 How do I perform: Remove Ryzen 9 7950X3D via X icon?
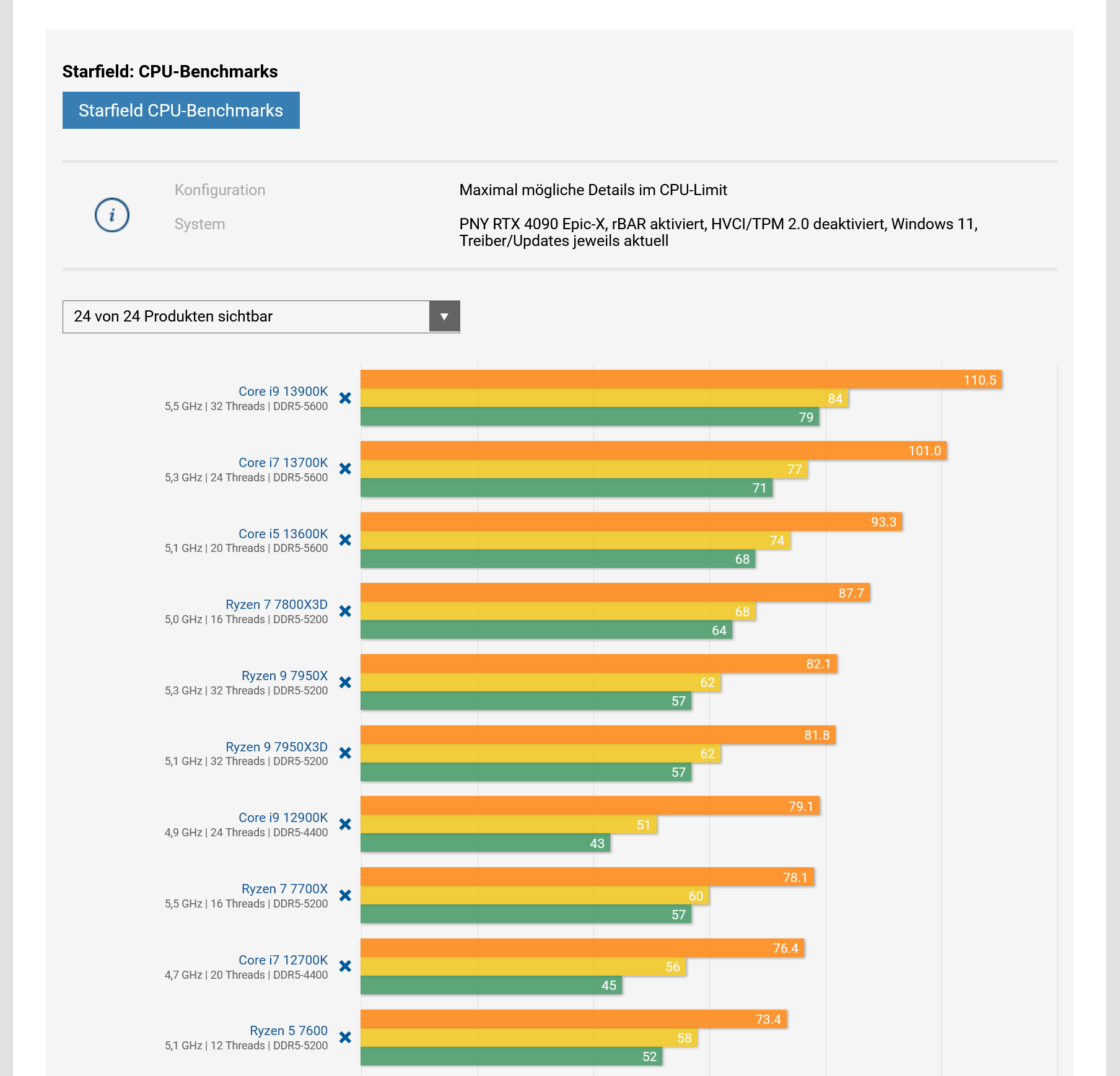point(346,753)
